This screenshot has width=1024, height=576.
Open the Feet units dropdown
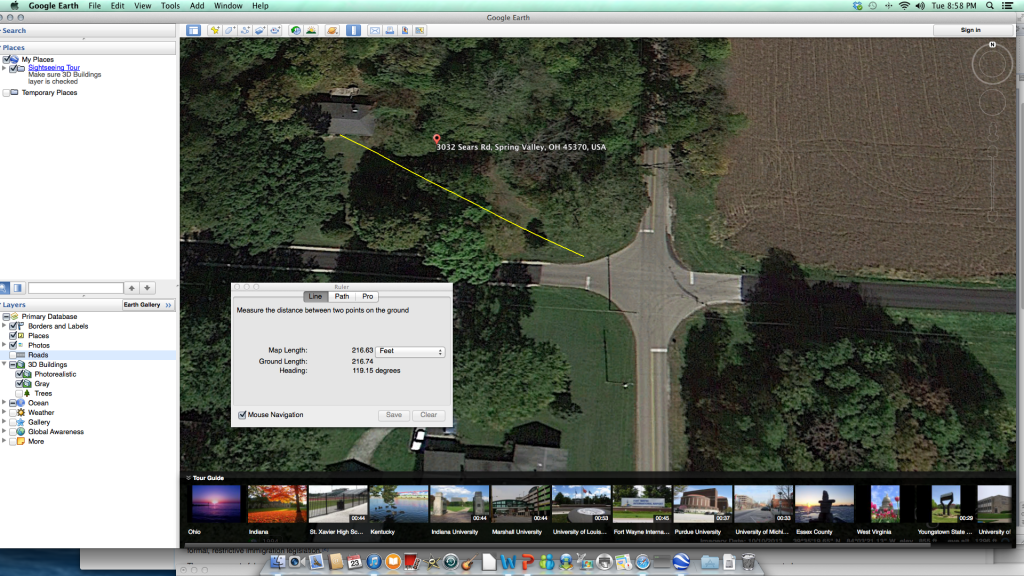coord(409,351)
